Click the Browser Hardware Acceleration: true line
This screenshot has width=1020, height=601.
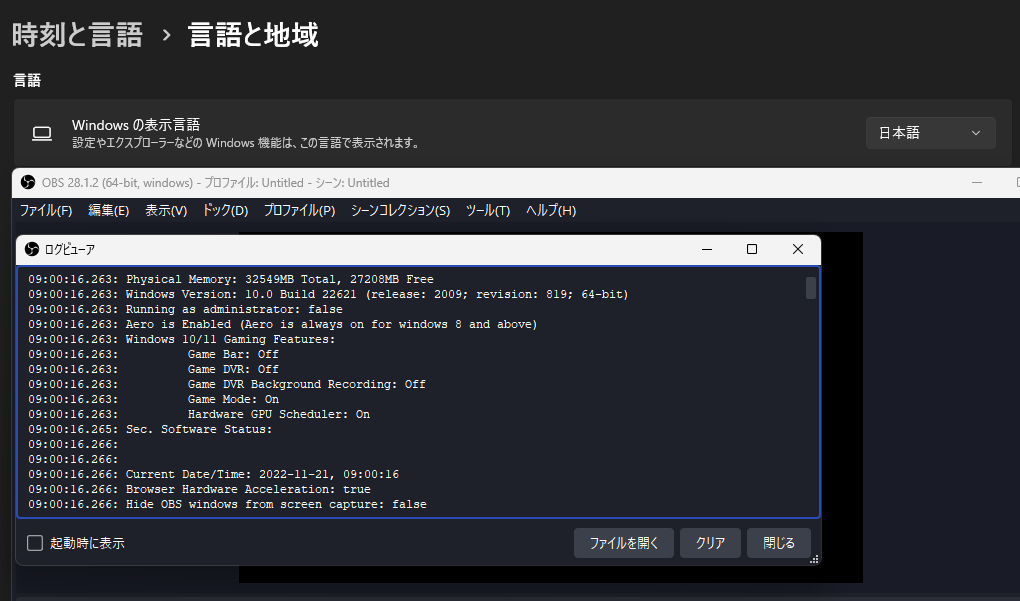click(200, 489)
